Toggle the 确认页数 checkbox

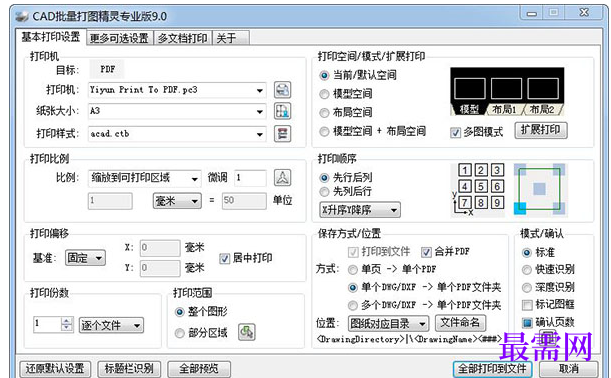(527, 323)
